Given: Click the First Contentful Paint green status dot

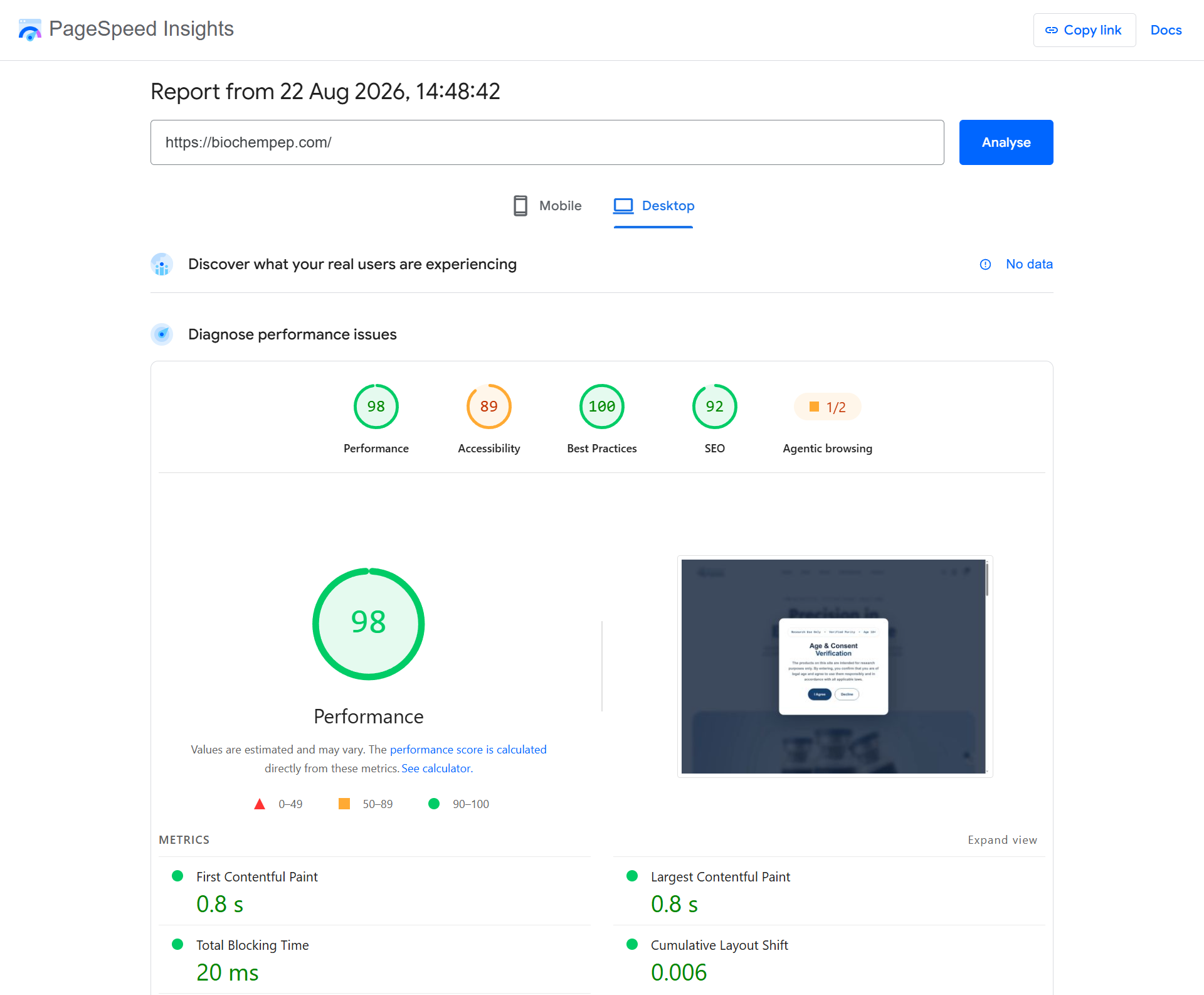Looking at the screenshot, I should [177, 876].
